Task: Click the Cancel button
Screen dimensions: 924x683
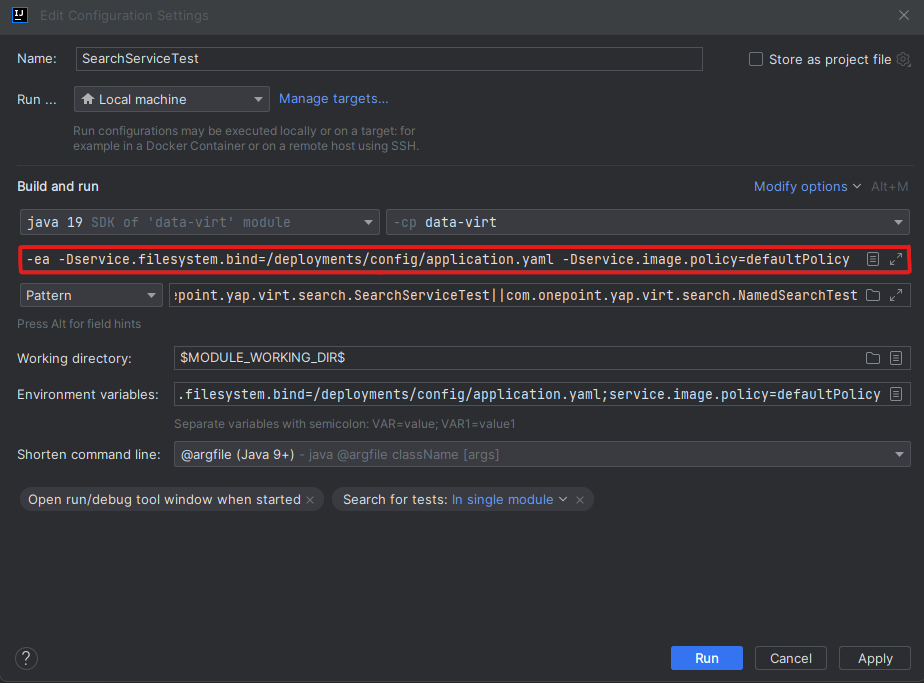Action: click(x=791, y=658)
